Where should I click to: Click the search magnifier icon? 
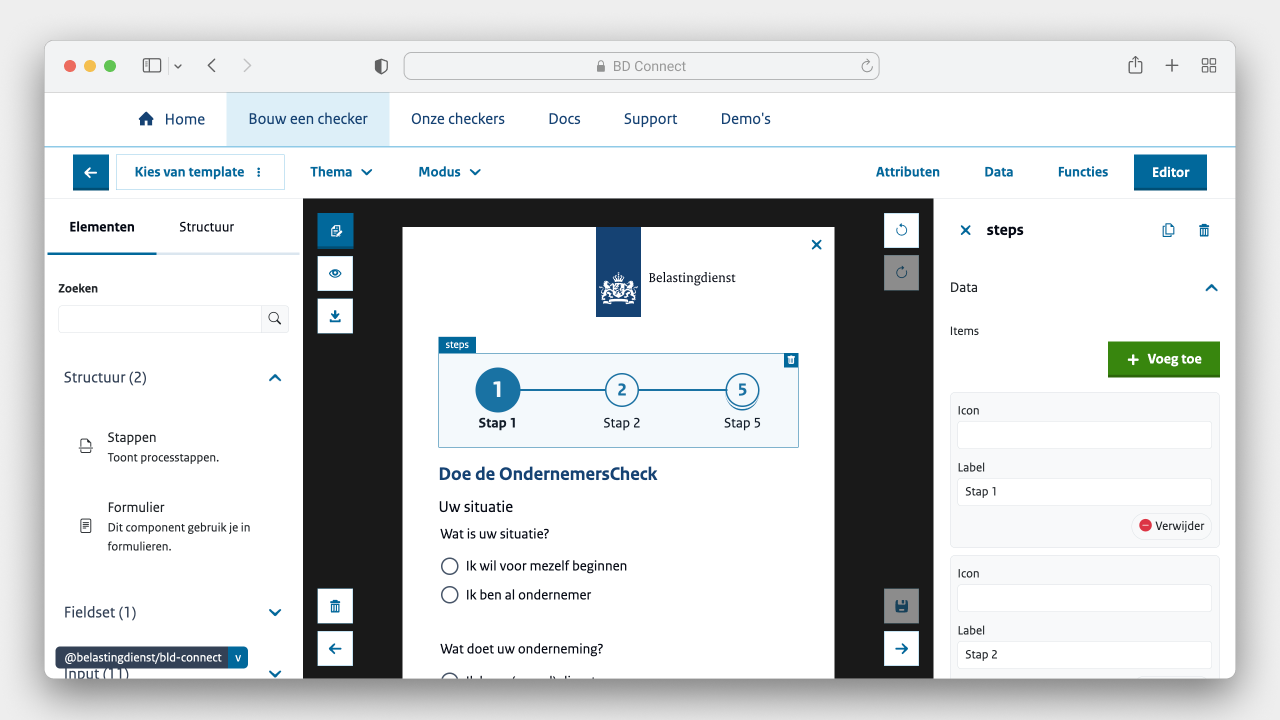[275, 319]
